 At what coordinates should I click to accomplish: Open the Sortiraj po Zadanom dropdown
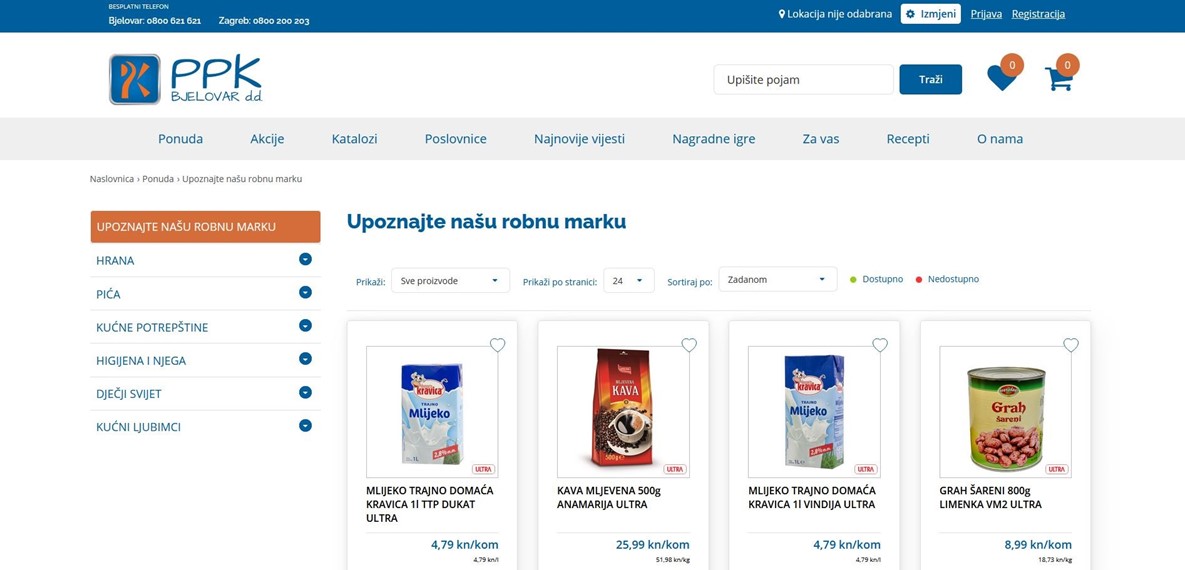(778, 279)
